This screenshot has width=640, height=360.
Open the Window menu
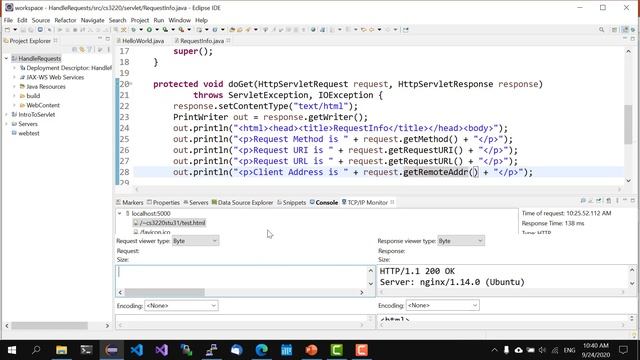coord(180,20)
